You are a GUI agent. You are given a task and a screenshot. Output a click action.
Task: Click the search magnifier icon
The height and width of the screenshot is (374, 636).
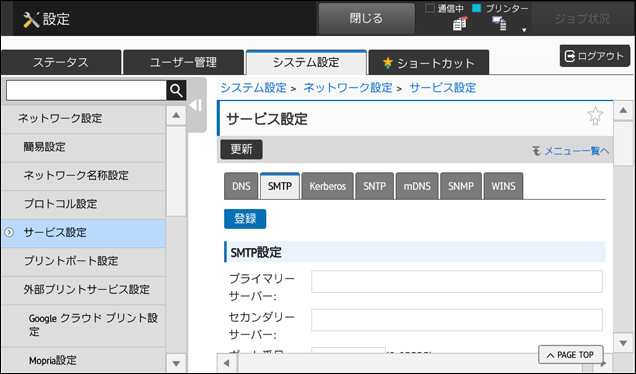(x=176, y=90)
